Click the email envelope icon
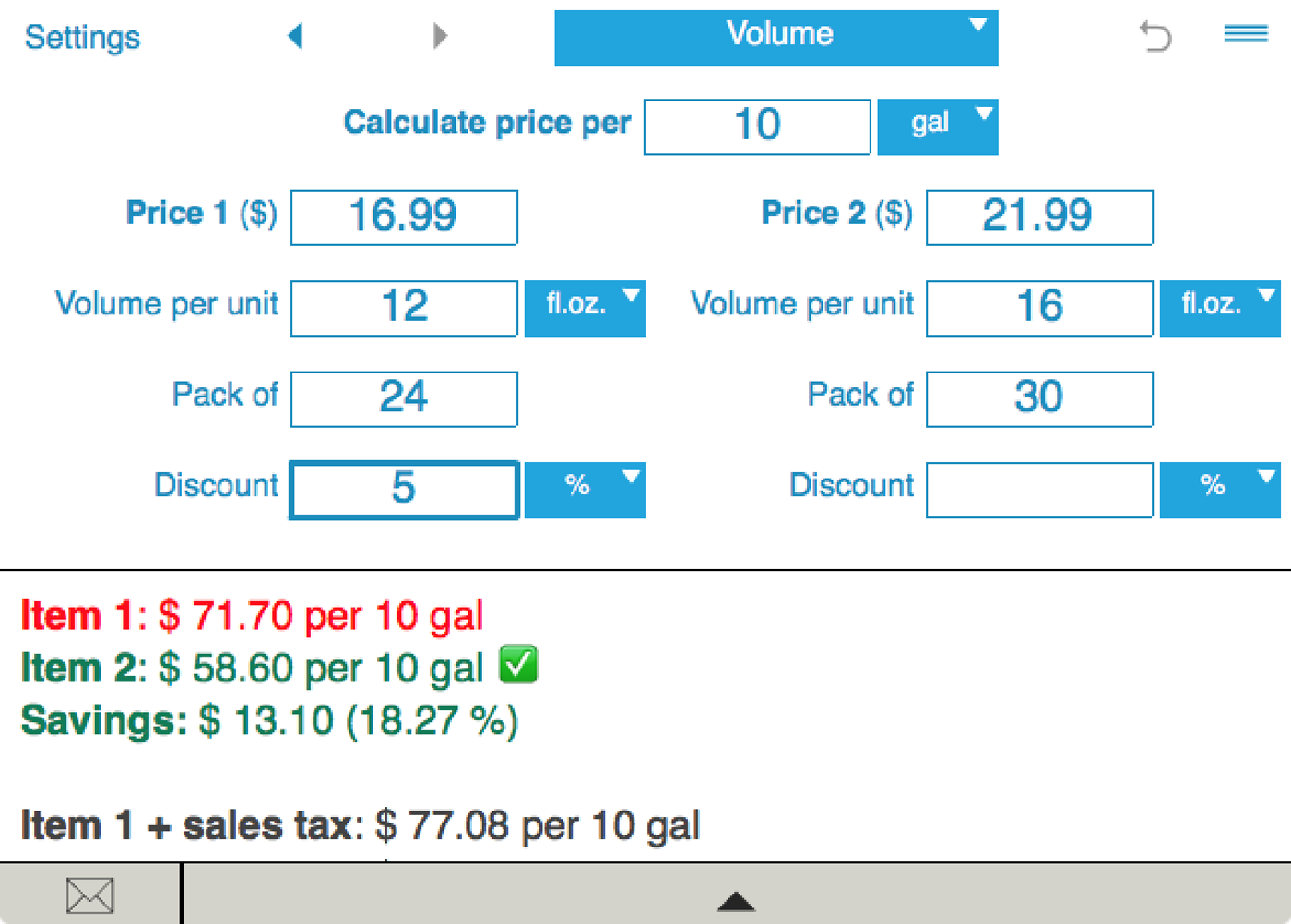1291x924 pixels. (89, 895)
